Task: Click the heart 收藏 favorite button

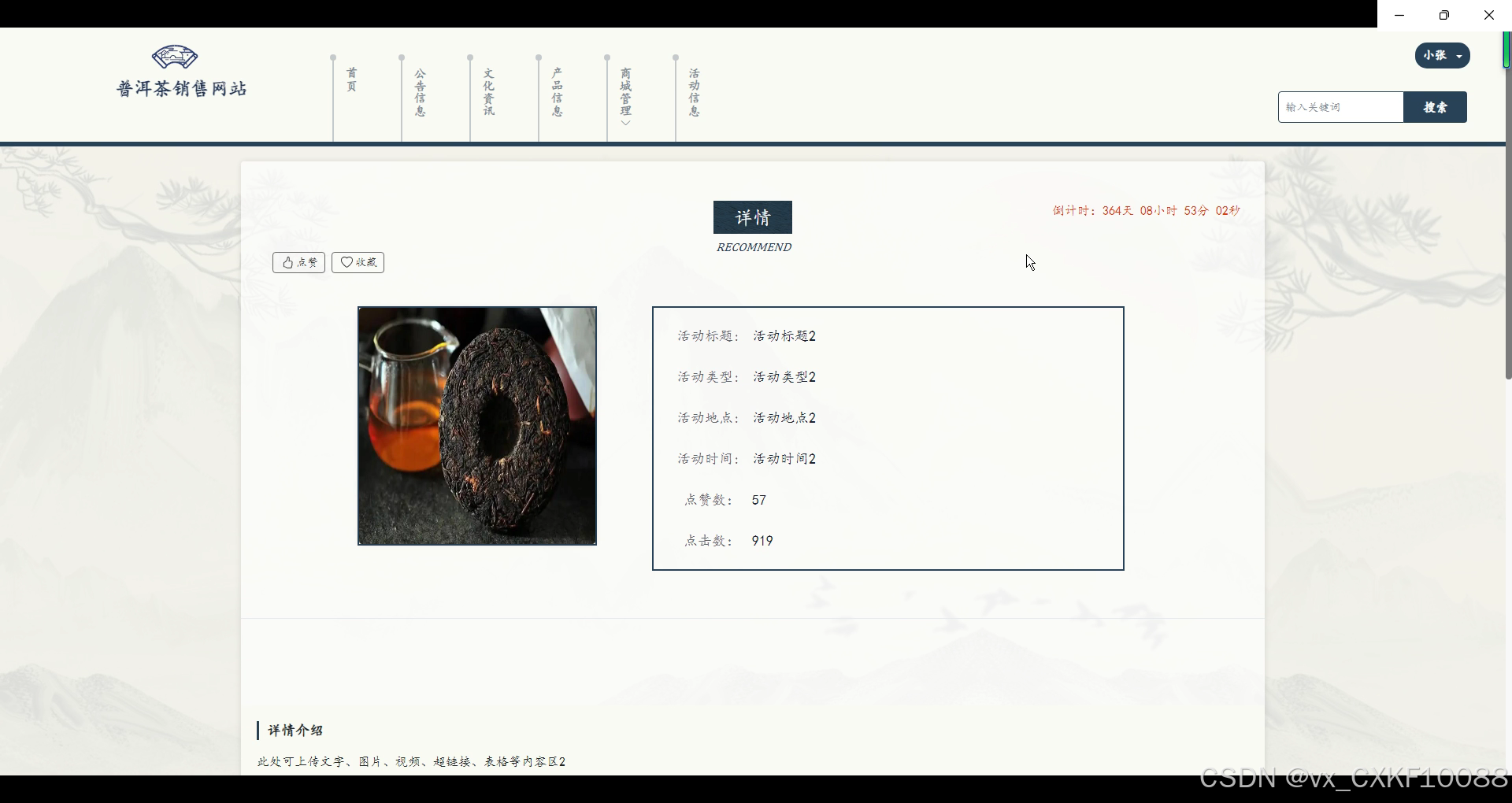Action: coord(358,262)
